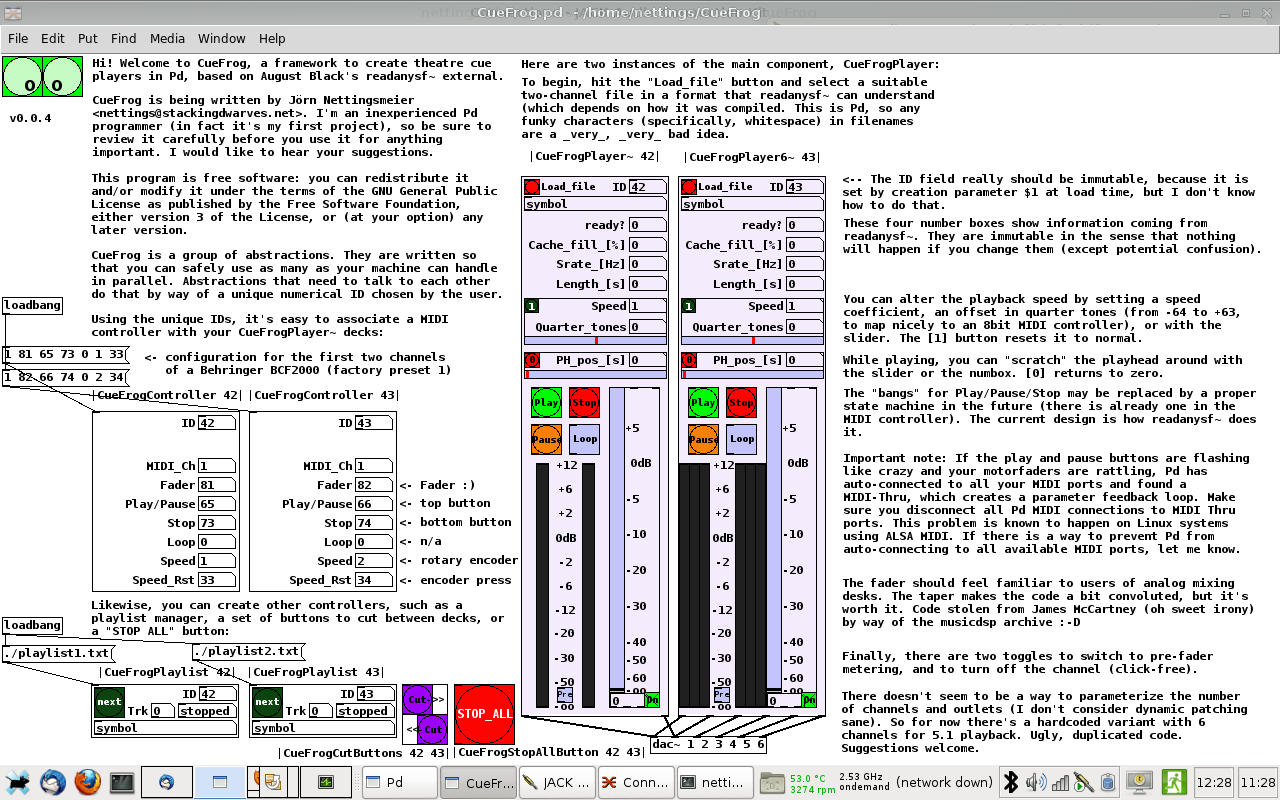This screenshot has height=800, width=1280.
Task: Click the stopped symbol box in CueFrogPlaylist 43
Action: coord(365,711)
